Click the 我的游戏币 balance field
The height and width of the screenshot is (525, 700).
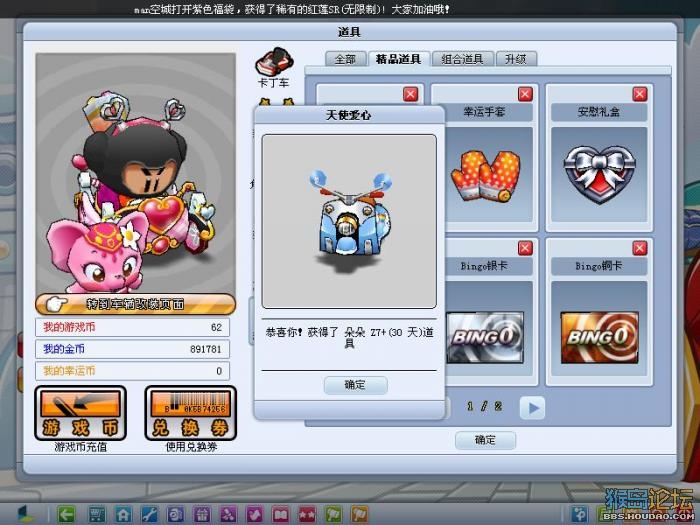click(133, 327)
